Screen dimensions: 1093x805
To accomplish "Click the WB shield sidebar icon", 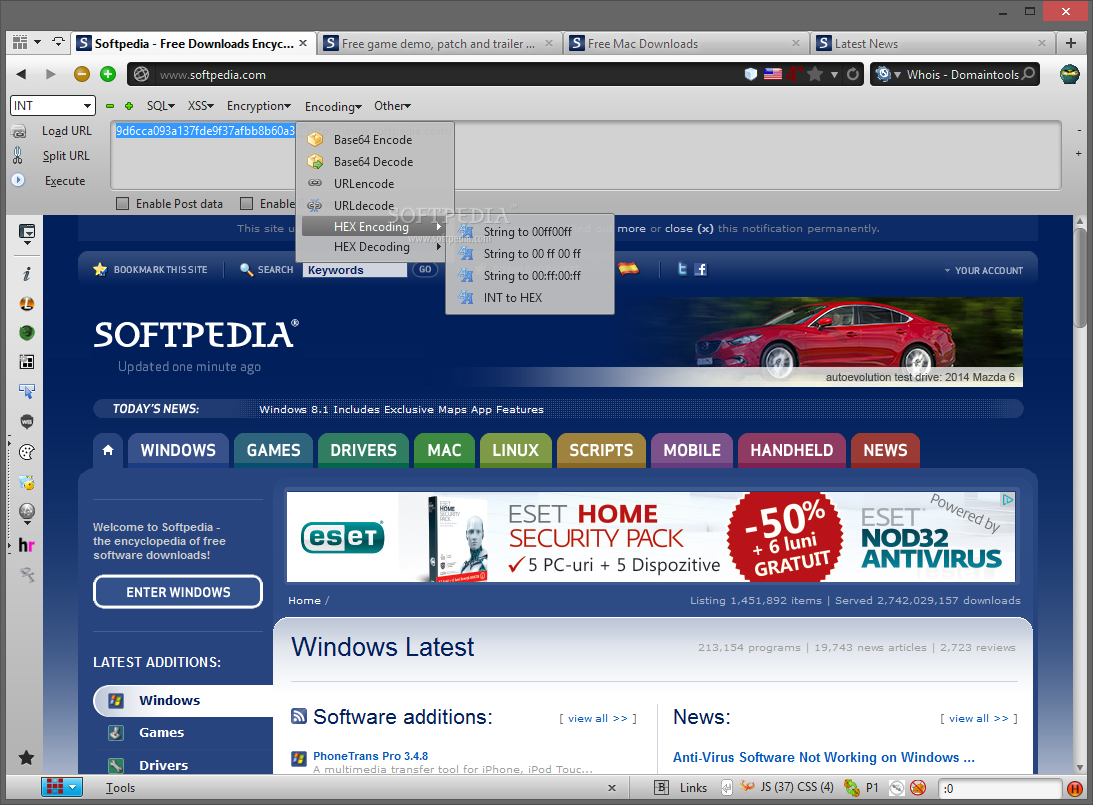I will pyautogui.click(x=26, y=422).
